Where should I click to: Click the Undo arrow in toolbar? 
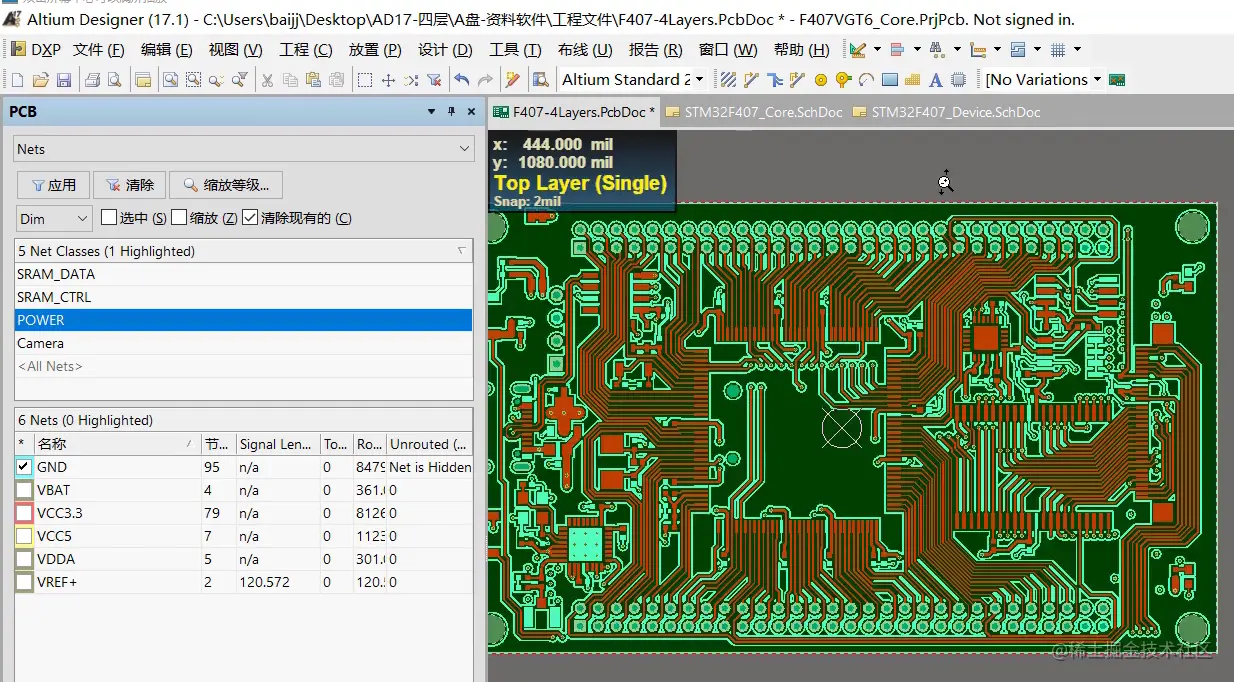point(461,80)
